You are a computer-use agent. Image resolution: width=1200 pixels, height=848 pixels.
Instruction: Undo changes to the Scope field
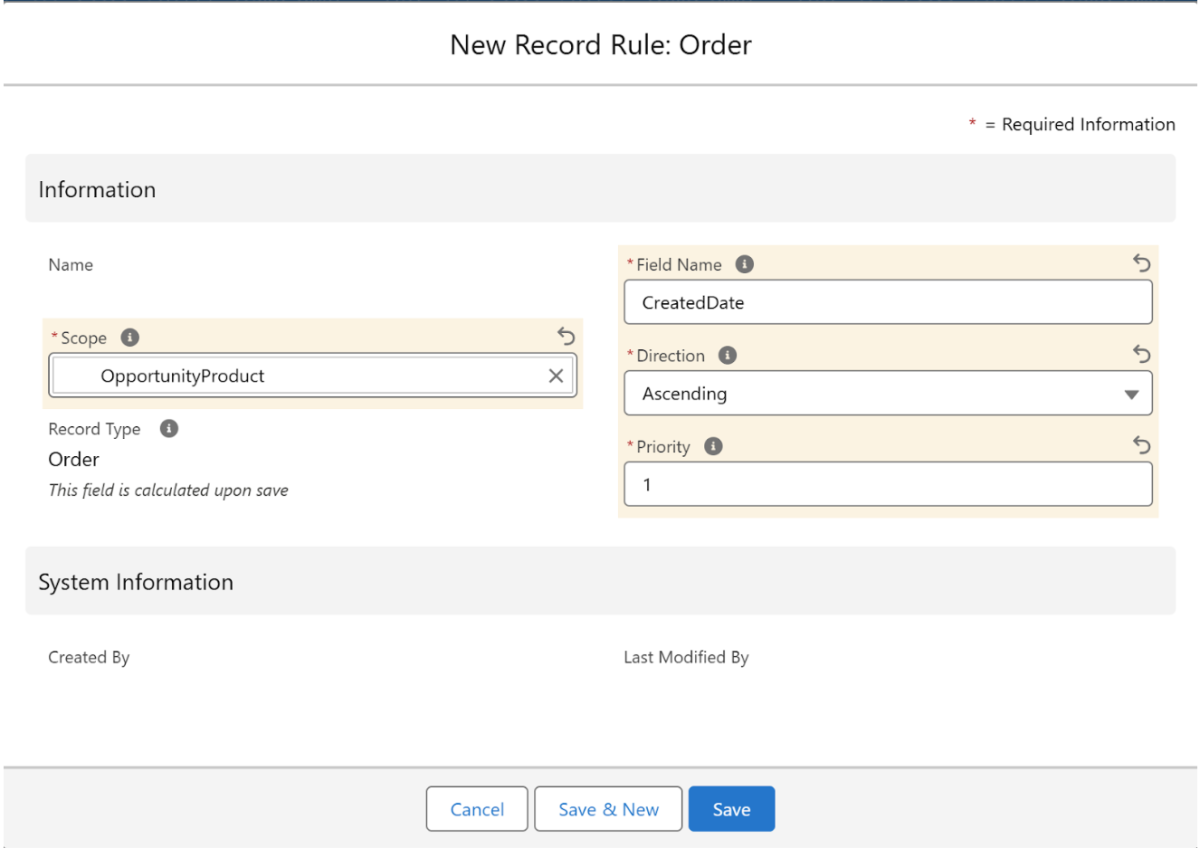click(x=566, y=336)
